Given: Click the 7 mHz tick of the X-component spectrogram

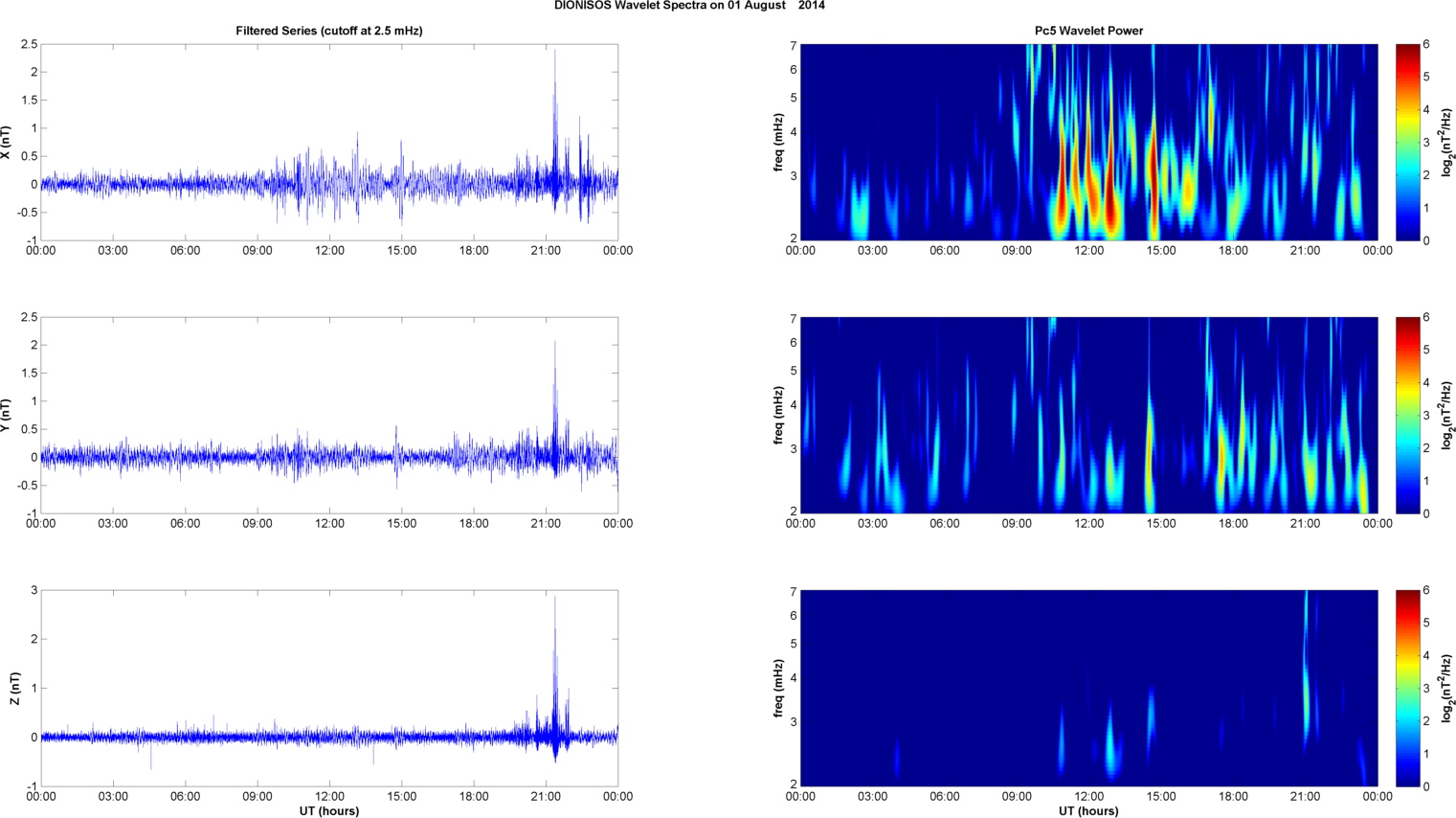Looking at the screenshot, I should [794, 46].
